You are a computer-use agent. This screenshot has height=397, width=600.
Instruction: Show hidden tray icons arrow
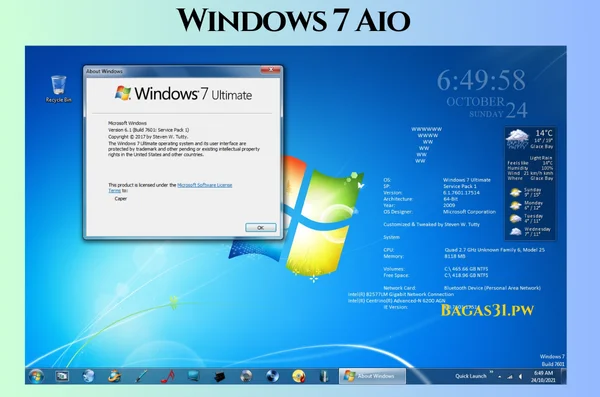coord(499,377)
